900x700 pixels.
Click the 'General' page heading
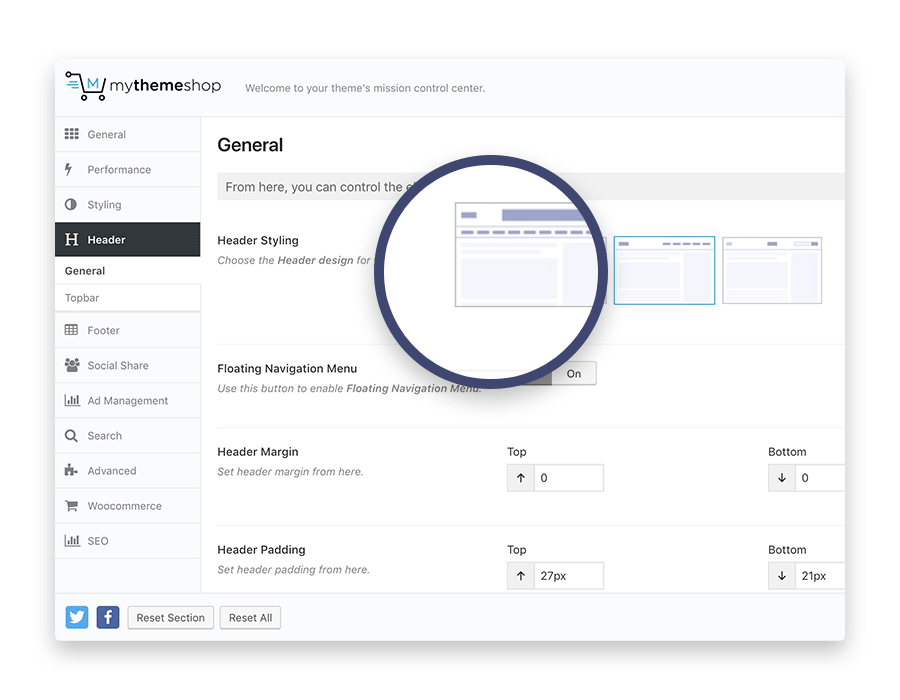250,145
